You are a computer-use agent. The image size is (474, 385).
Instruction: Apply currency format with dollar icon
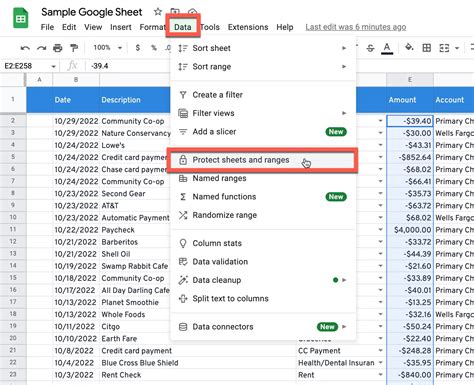(x=138, y=48)
